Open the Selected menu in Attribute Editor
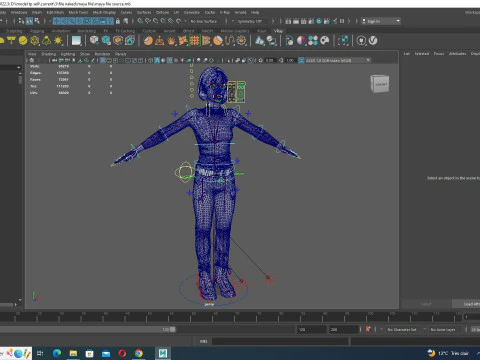The width and height of the screenshot is (480, 360). click(x=422, y=54)
